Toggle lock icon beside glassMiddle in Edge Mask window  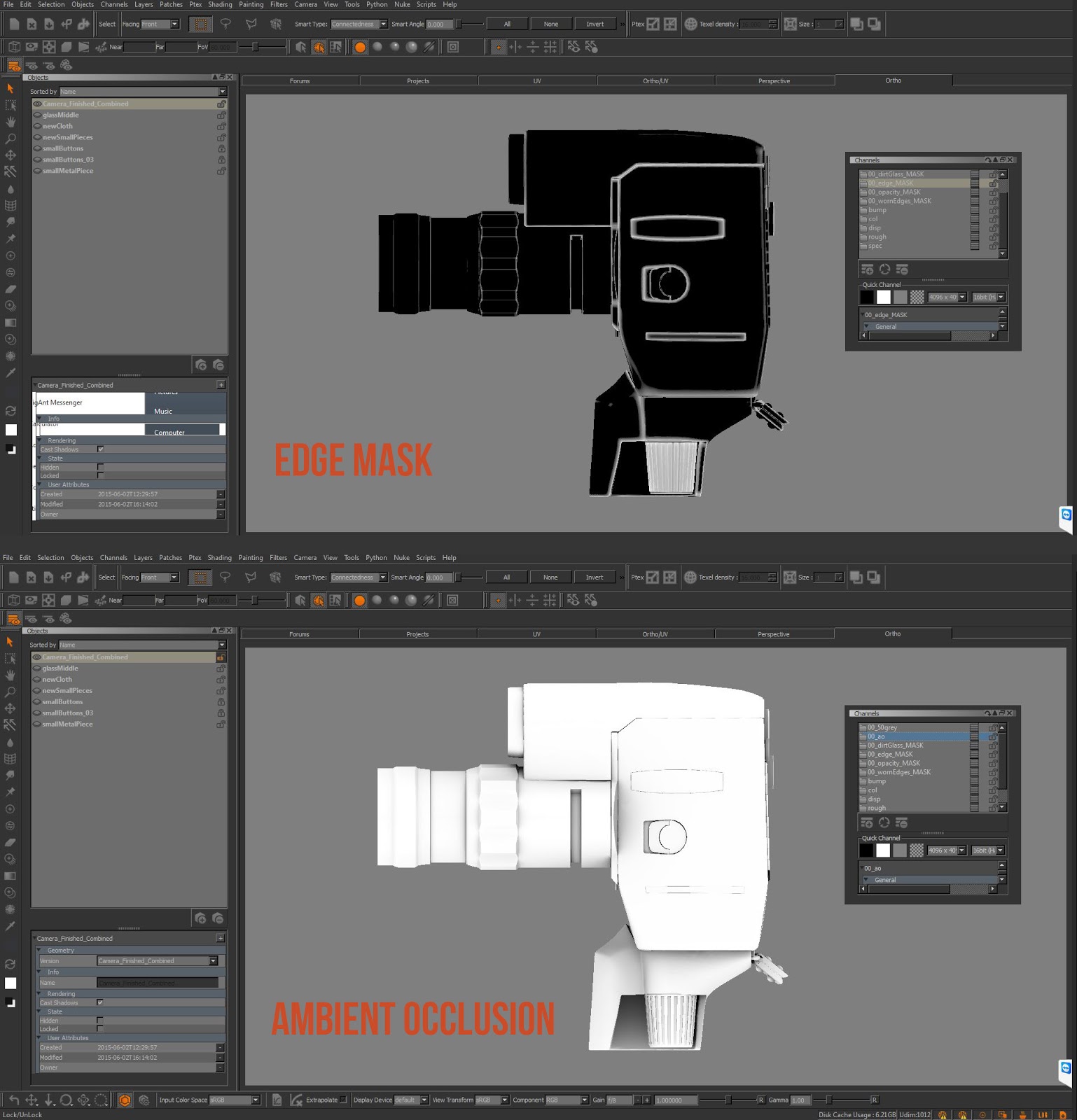click(221, 115)
